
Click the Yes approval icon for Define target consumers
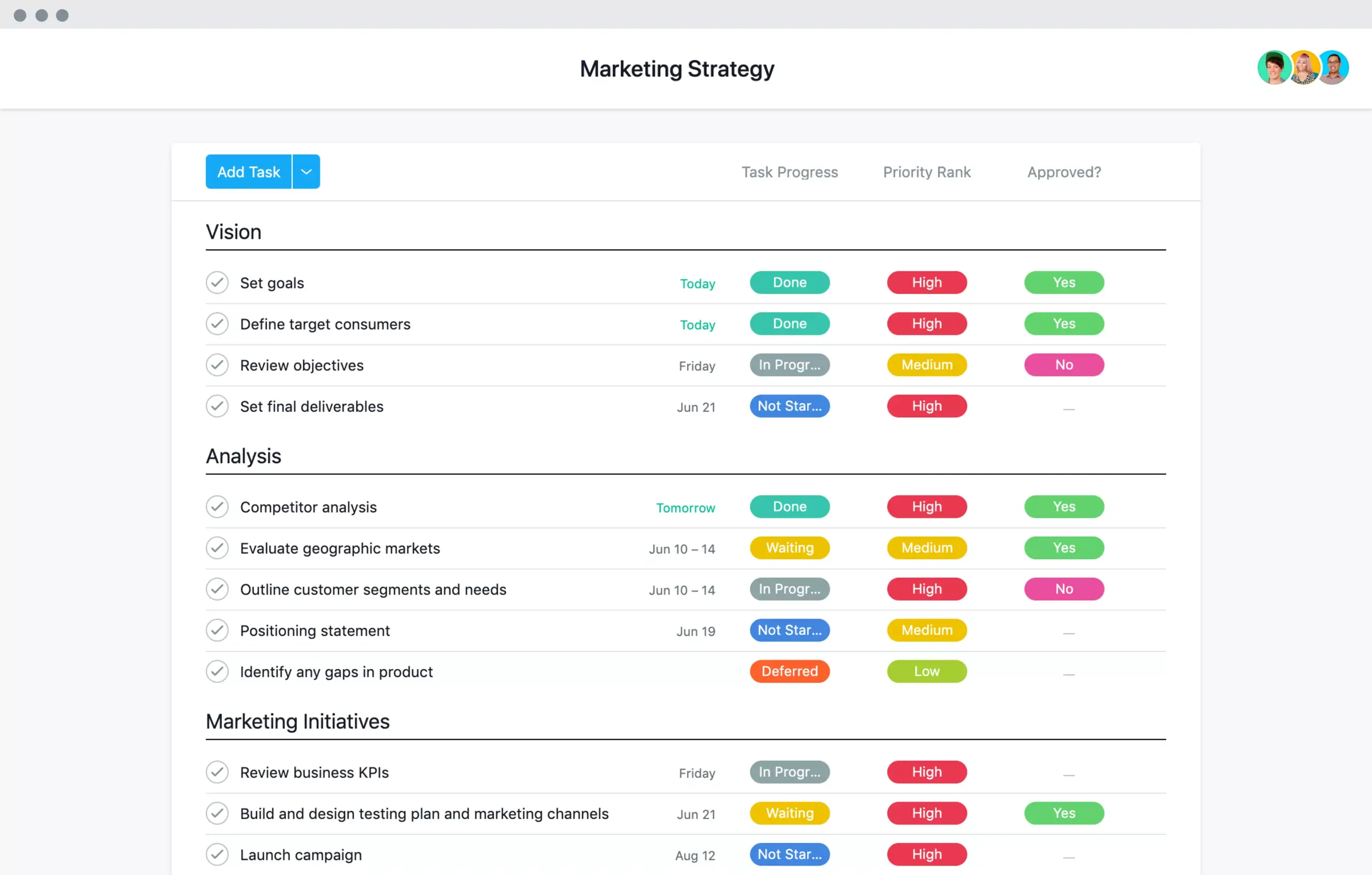coord(1064,323)
